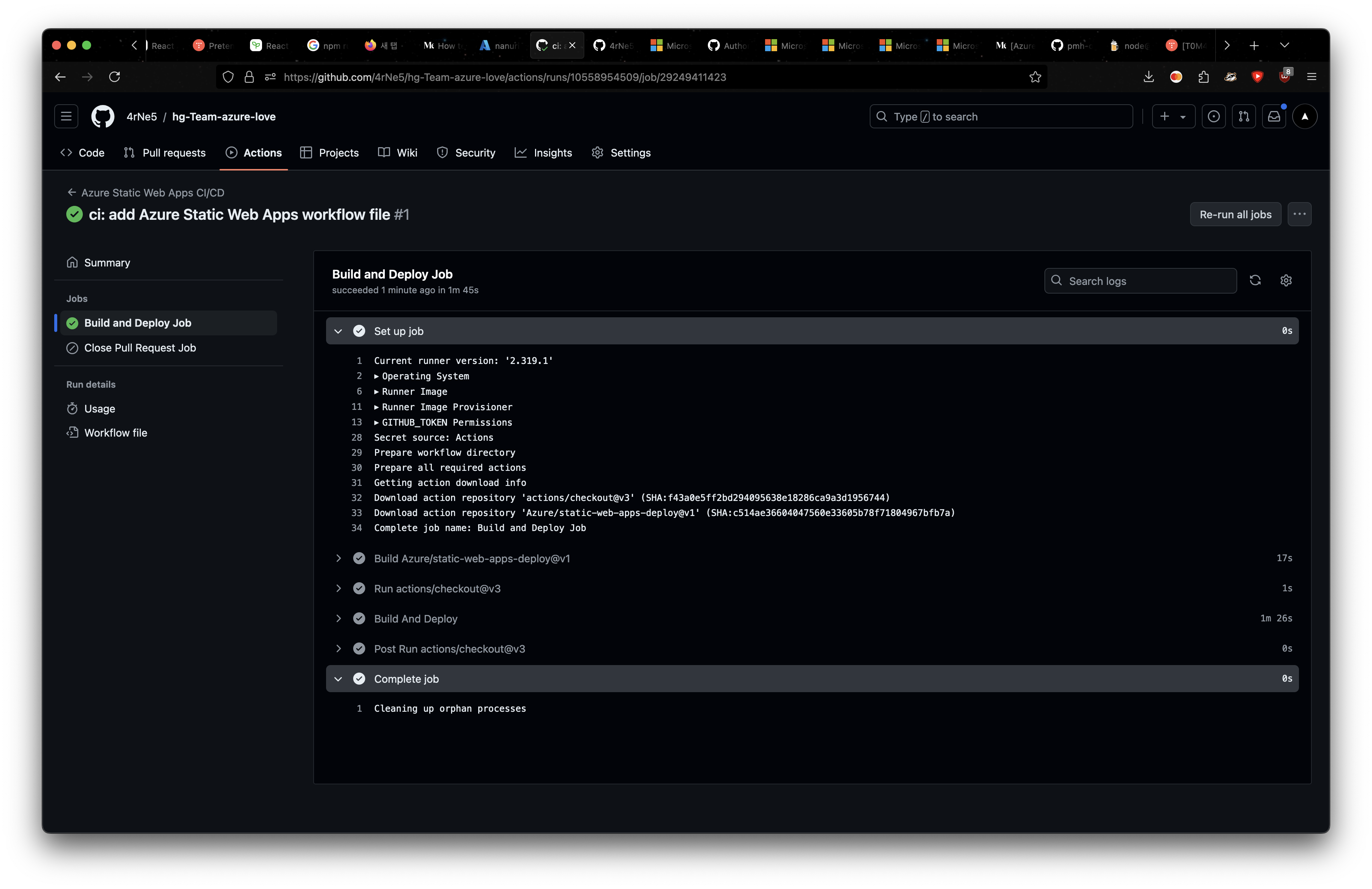Expand Run actions/checkout@v3 step
This screenshot has width=1372, height=889.
(x=338, y=588)
